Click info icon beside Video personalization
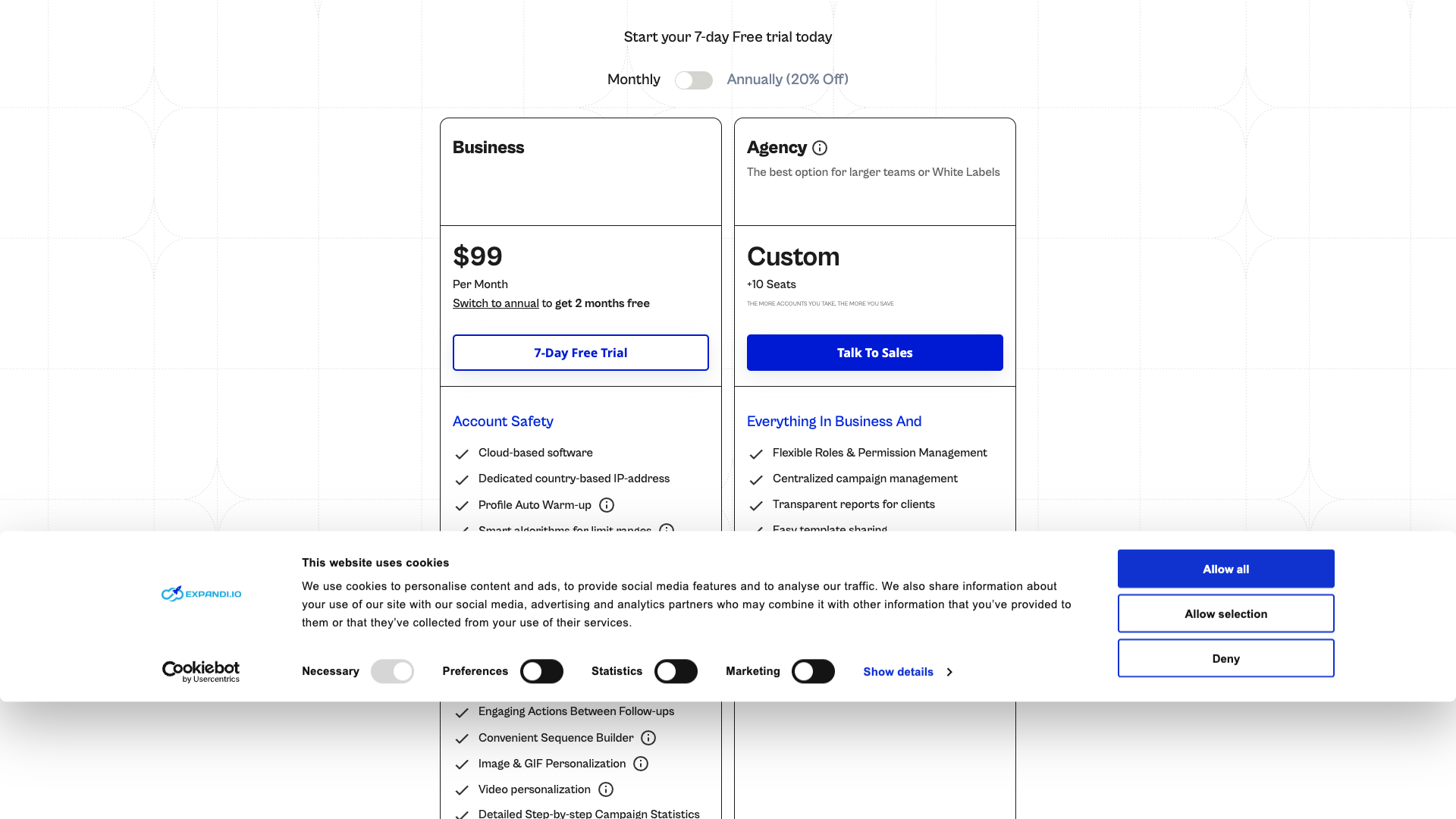 click(605, 789)
